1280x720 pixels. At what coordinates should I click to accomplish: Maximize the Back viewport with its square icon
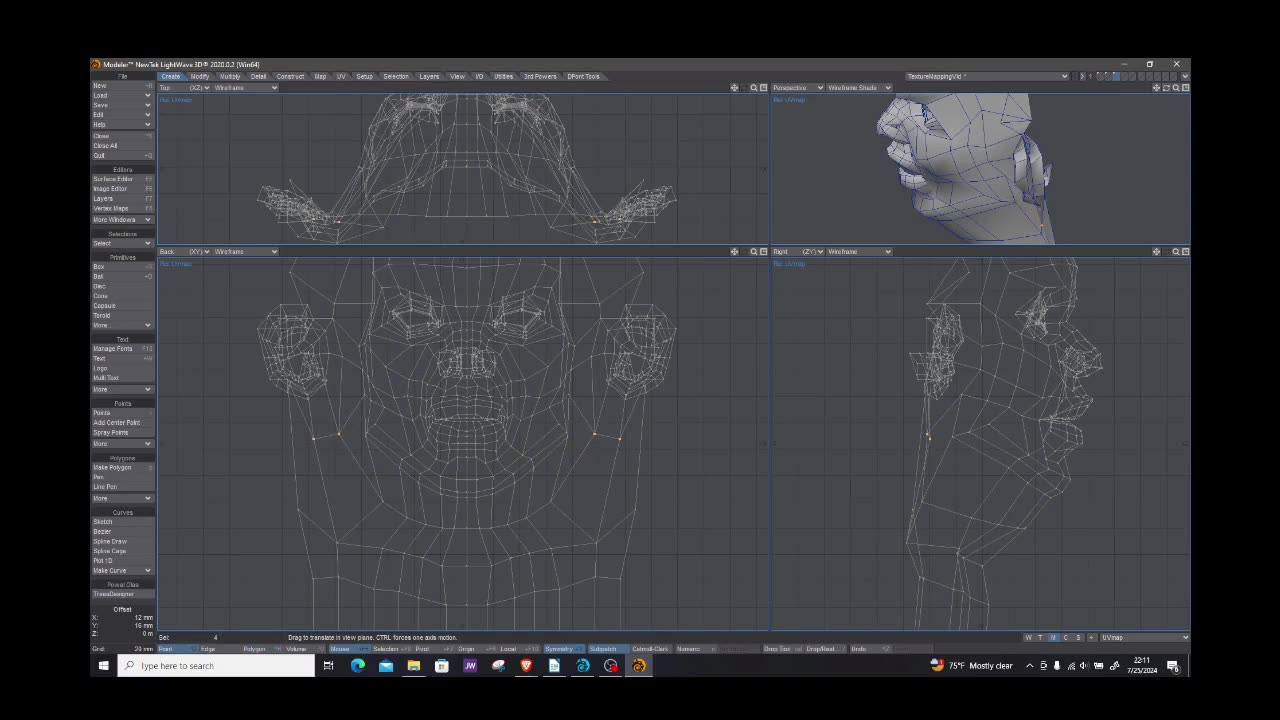pyautogui.click(x=763, y=252)
